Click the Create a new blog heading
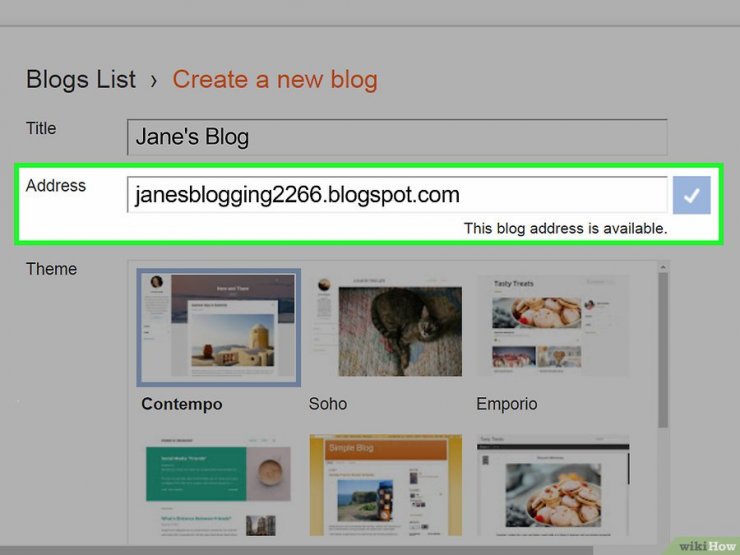This screenshot has height=555, width=740. point(275,79)
